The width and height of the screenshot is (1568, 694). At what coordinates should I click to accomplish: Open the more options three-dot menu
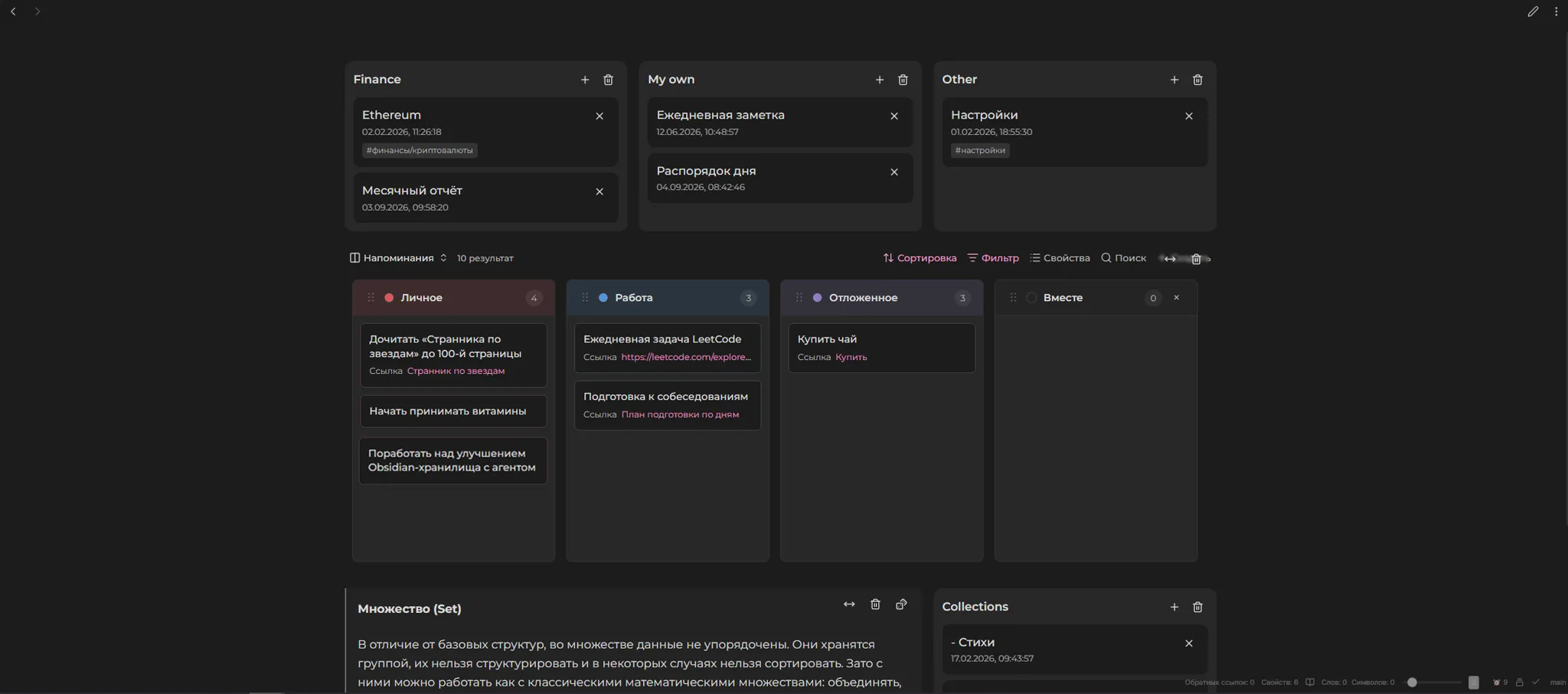tap(1556, 11)
